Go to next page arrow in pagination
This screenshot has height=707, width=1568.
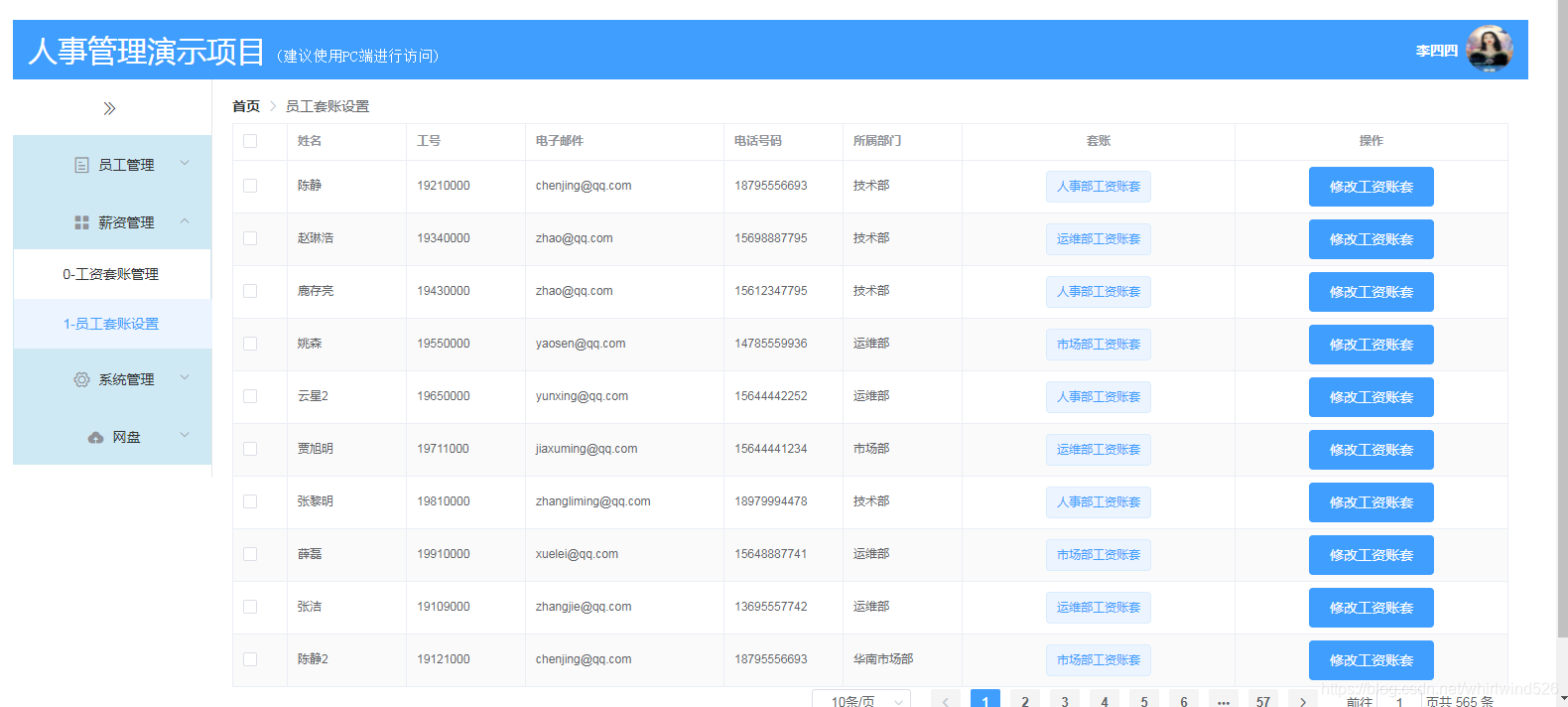coord(1303,700)
